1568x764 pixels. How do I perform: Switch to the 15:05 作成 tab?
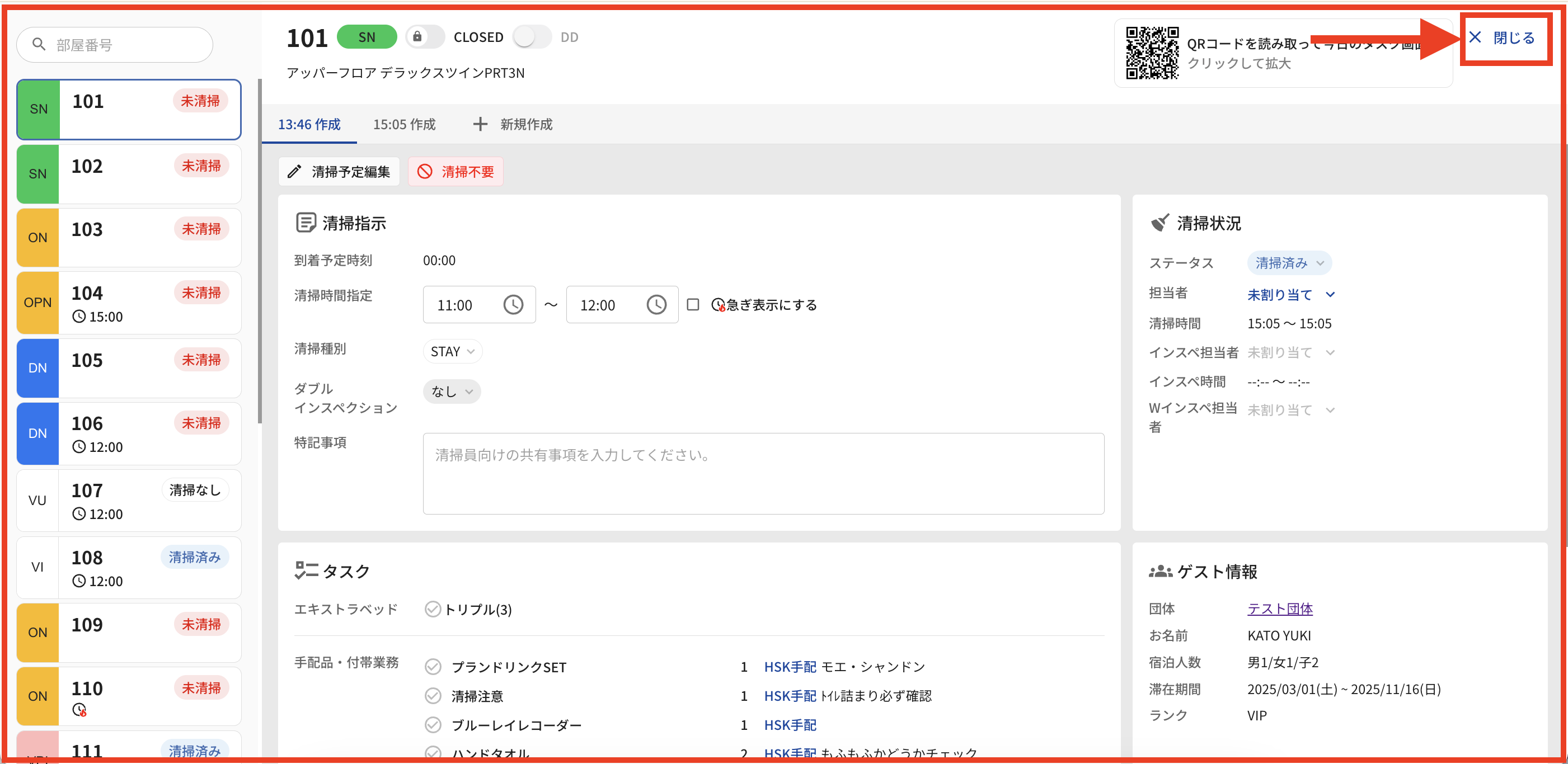pos(404,125)
